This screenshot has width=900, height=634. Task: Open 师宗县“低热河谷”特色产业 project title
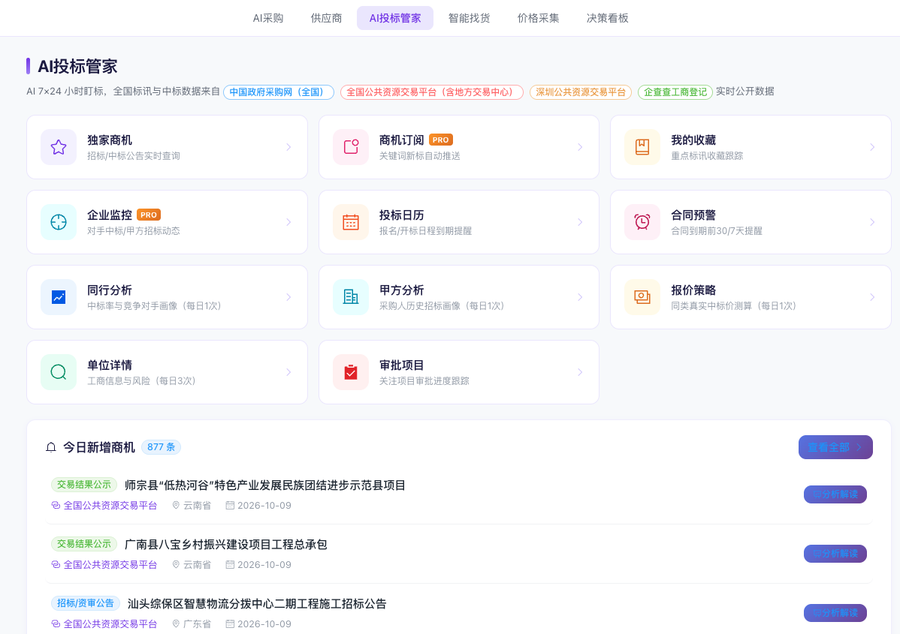(265, 485)
